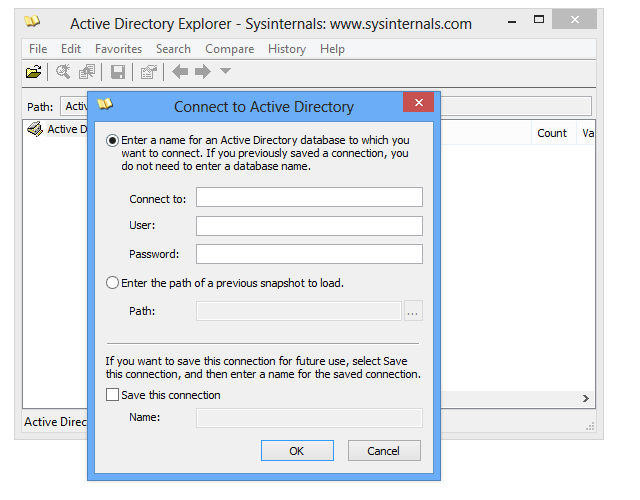640x500 pixels.
Task: Open the Compare menu
Action: 229,49
